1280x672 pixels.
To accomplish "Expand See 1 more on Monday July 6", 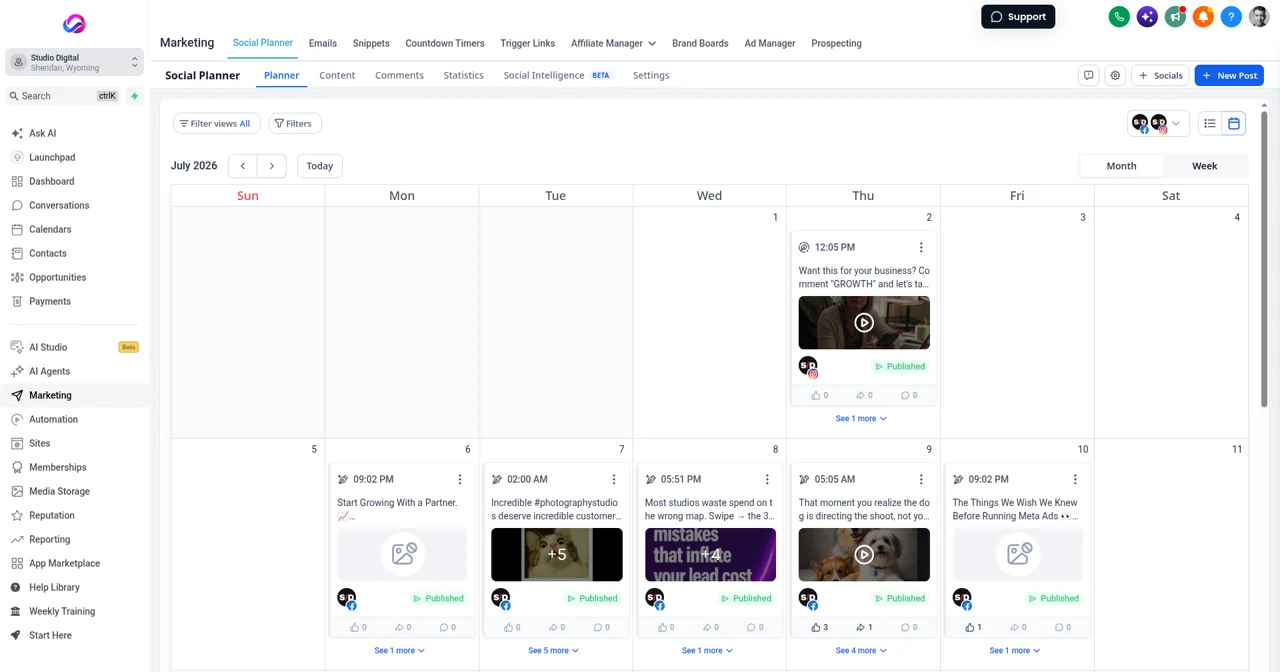I will pos(399,650).
